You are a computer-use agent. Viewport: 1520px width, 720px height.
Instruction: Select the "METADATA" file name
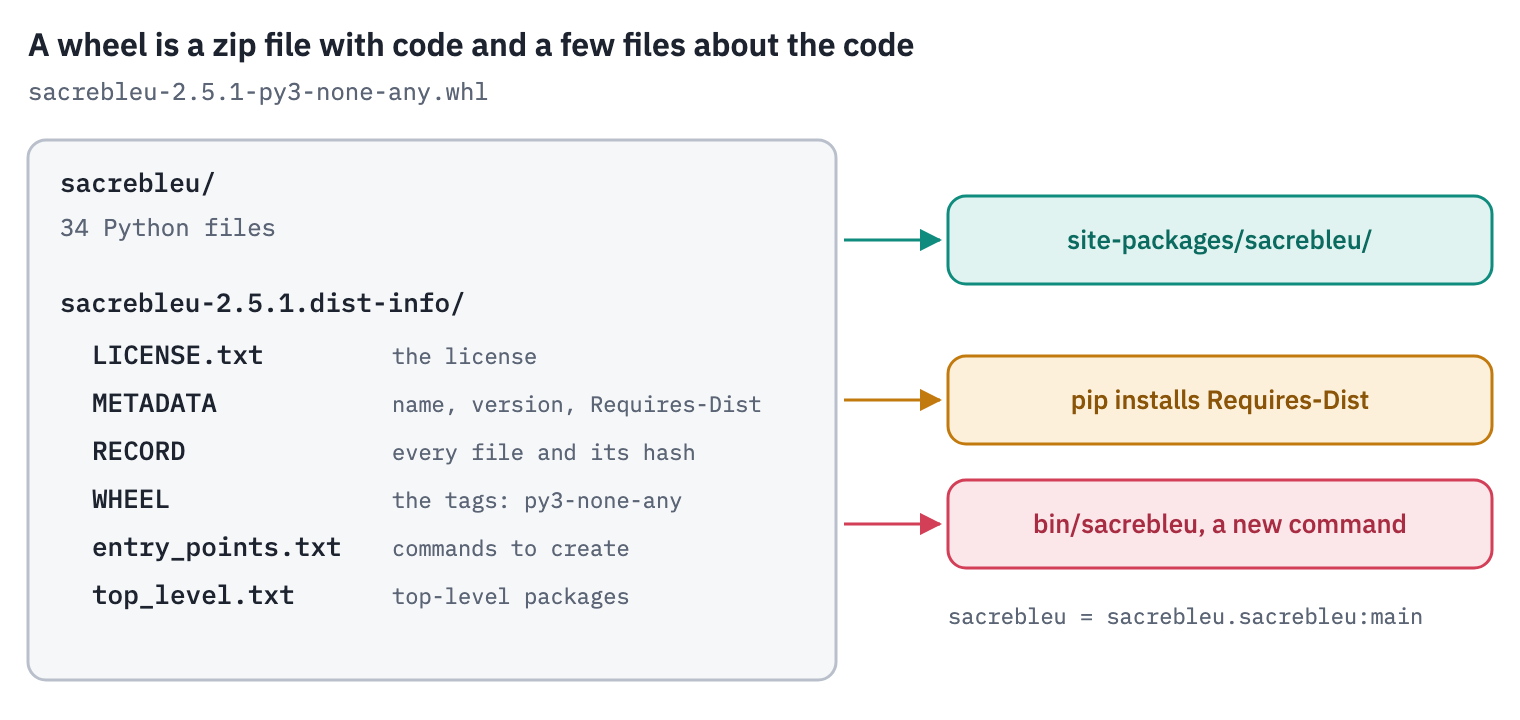[x=154, y=403]
